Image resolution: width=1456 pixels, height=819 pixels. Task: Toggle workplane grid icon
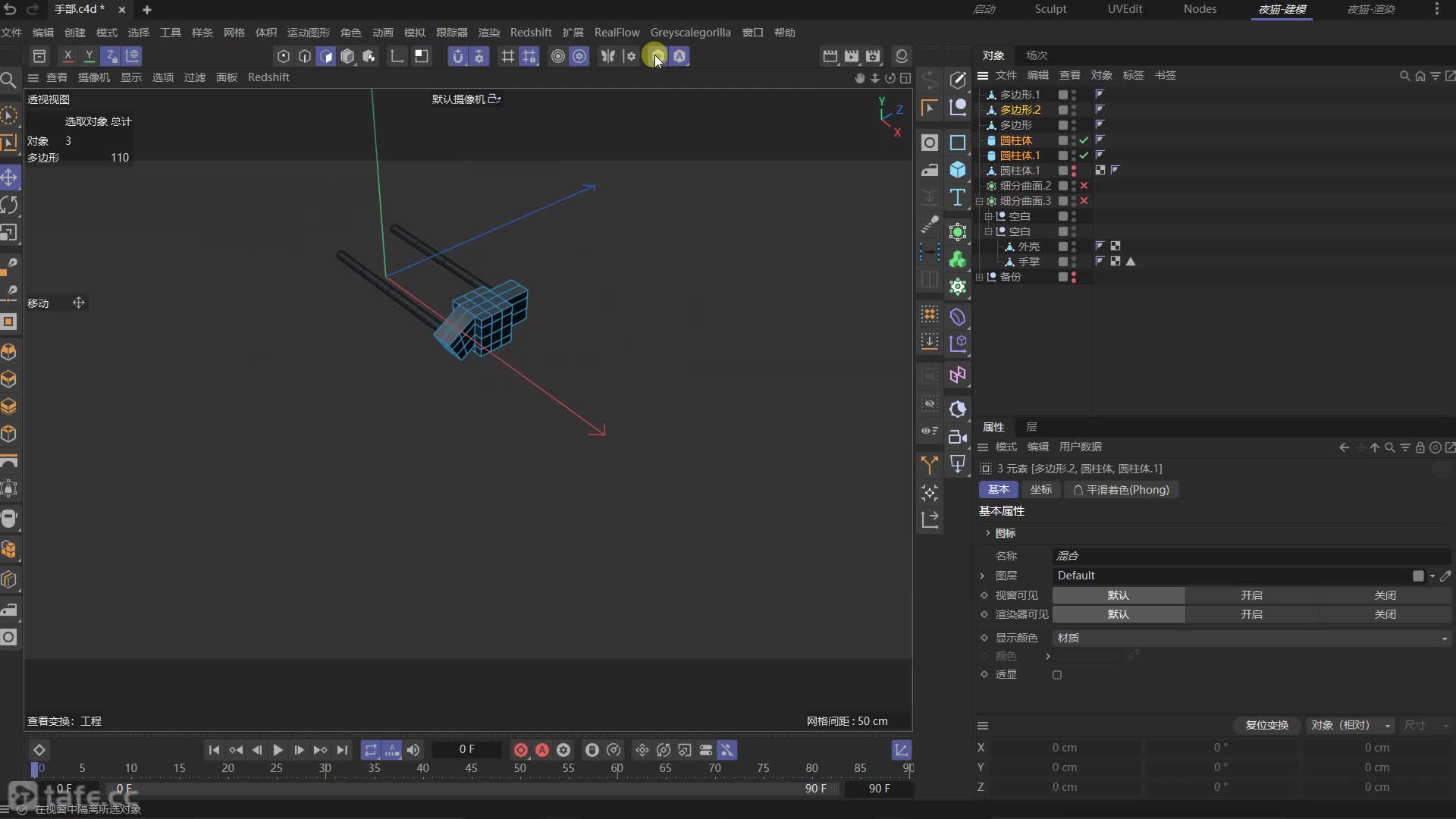pyautogui.click(x=507, y=56)
